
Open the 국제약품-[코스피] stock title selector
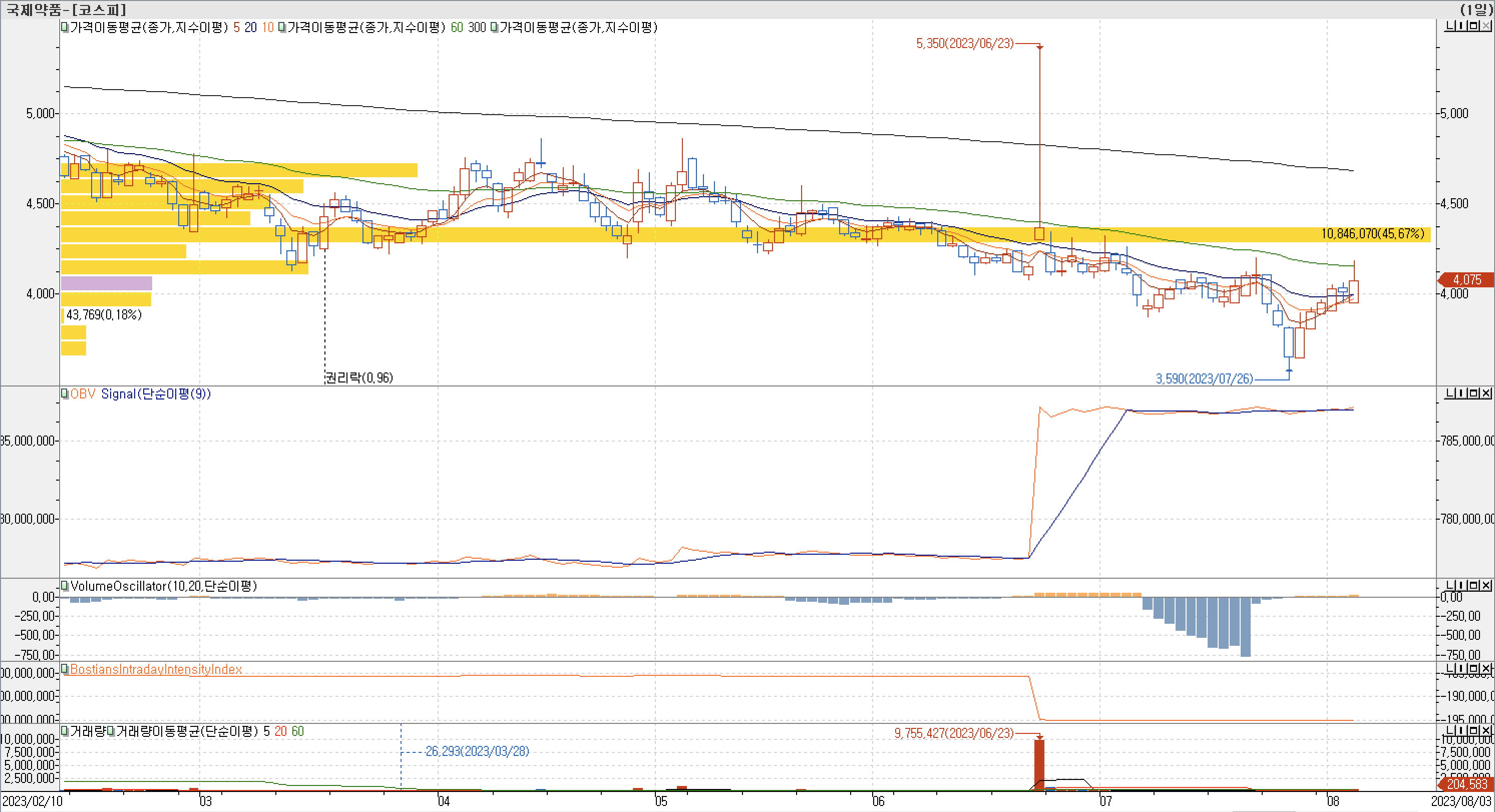pyautogui.click(x=66, y=10)
